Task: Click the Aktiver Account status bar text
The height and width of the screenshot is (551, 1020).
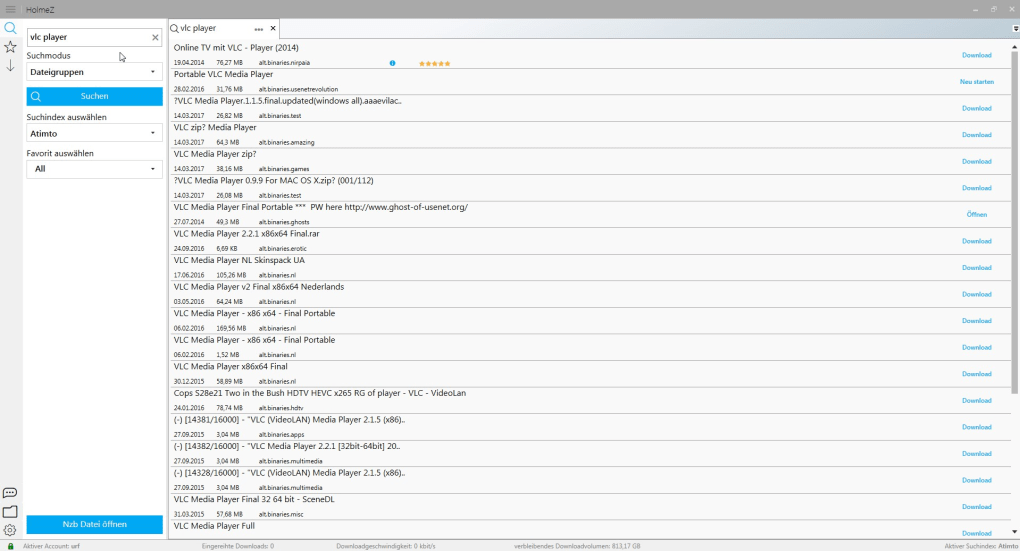Action: tap(51, 546)
